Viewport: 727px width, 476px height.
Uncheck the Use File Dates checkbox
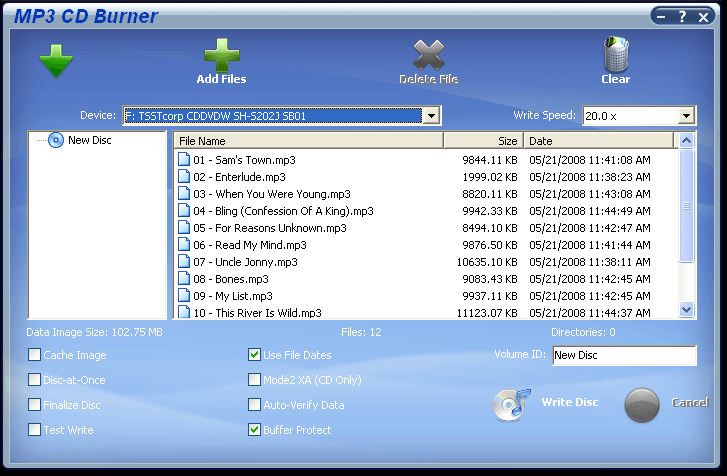click(x=254, y=355)
